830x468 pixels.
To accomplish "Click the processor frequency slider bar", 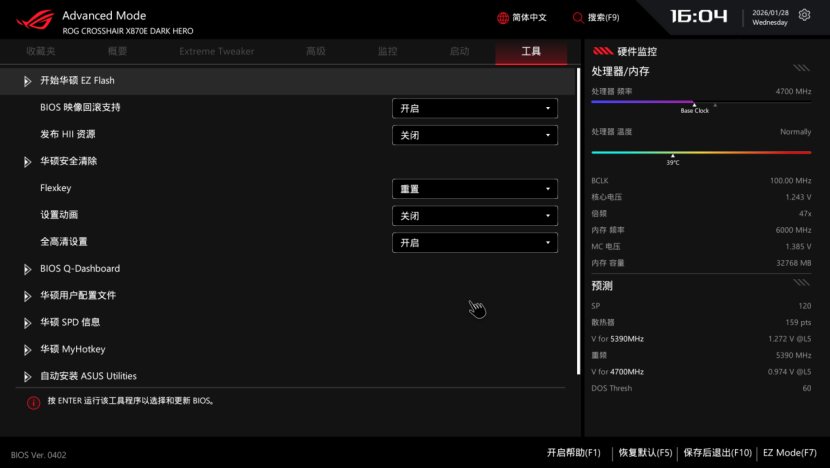I will point(700,102).
